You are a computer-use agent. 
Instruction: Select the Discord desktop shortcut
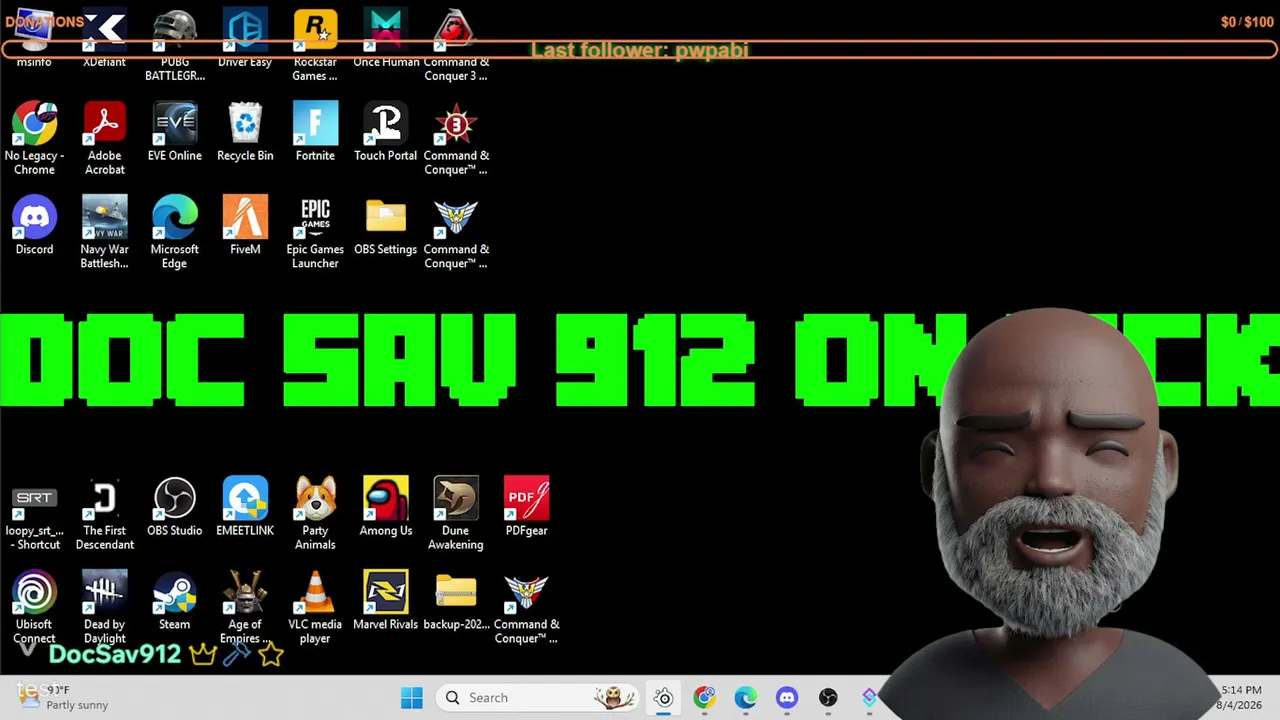tap(34, 225)
